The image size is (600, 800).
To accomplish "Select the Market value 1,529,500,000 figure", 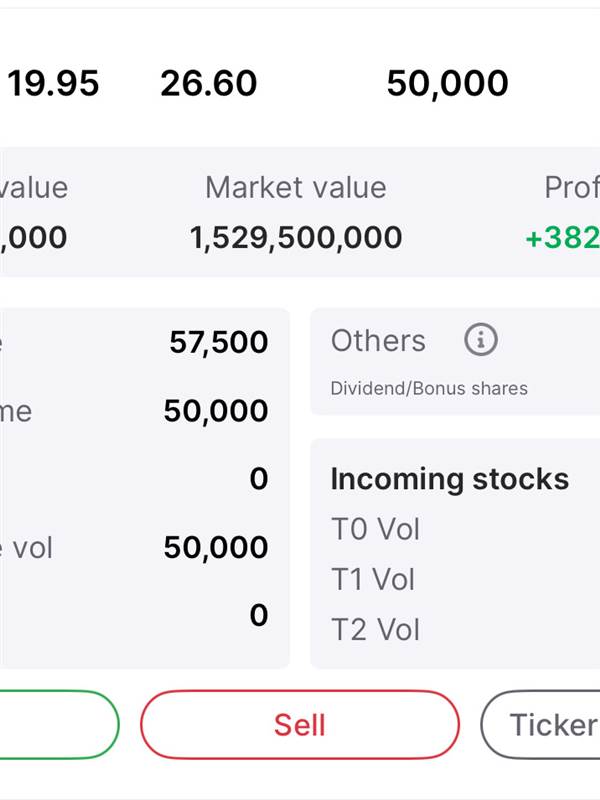I will click(x=296, y=238).
